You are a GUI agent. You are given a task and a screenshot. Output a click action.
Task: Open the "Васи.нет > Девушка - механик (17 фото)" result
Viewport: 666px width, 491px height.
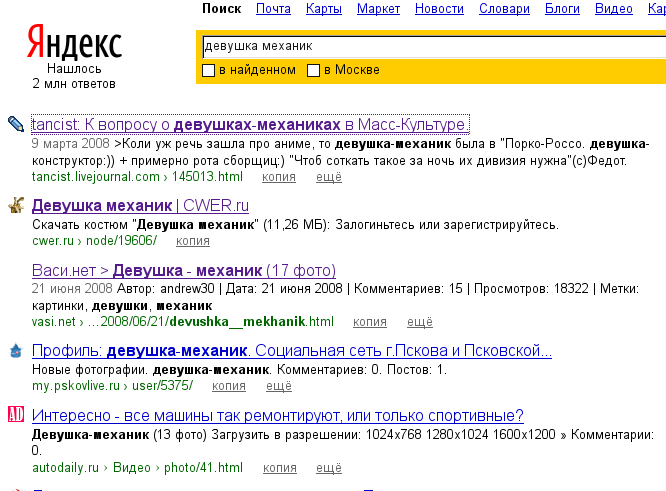click(184, 270)
